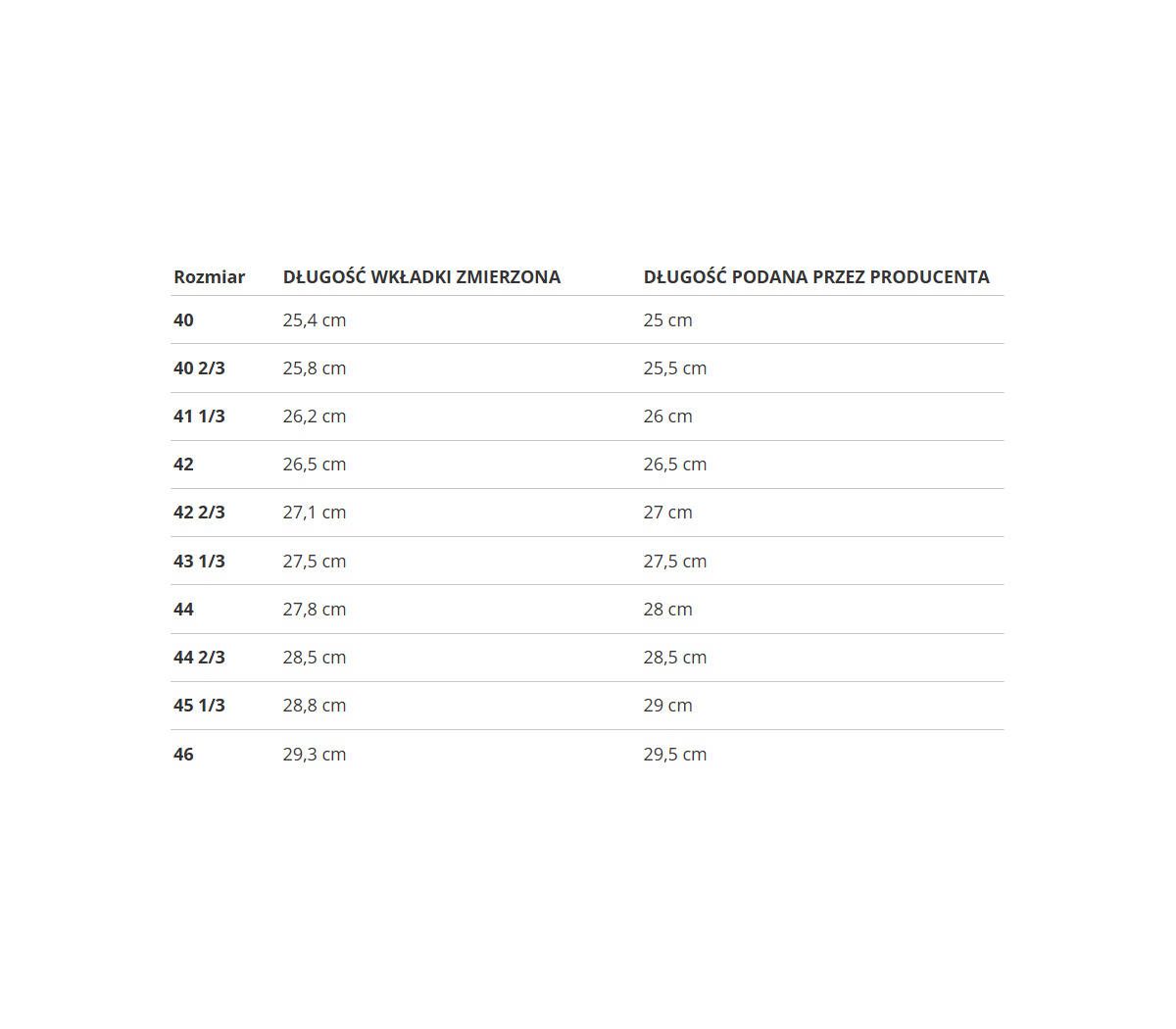
Task: Click the Rozmiar column header
Action: [x=209, y=277]
